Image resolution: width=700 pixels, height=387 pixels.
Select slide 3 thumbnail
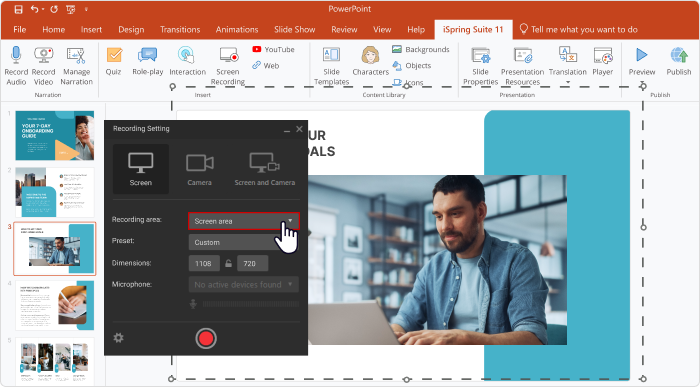55,249
